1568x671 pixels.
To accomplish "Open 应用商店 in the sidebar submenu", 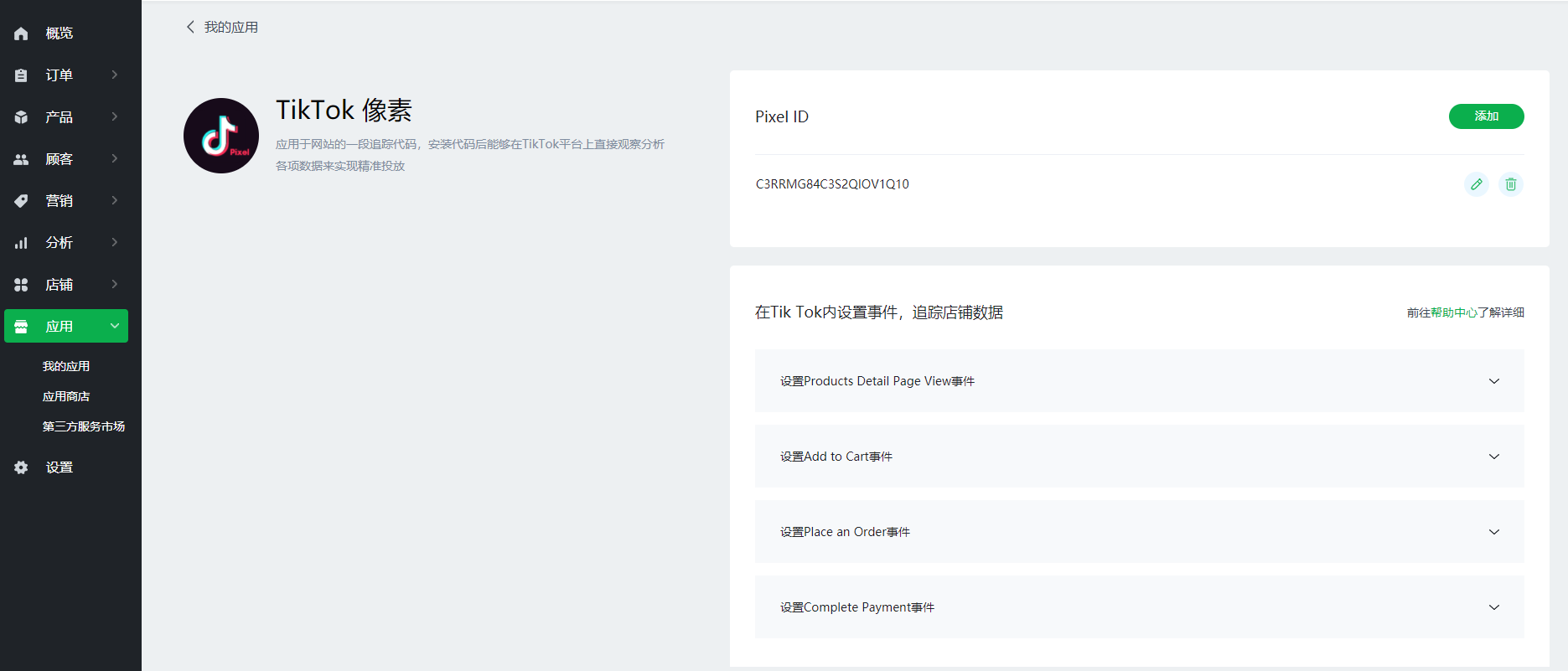I will [x=66, y=396].
